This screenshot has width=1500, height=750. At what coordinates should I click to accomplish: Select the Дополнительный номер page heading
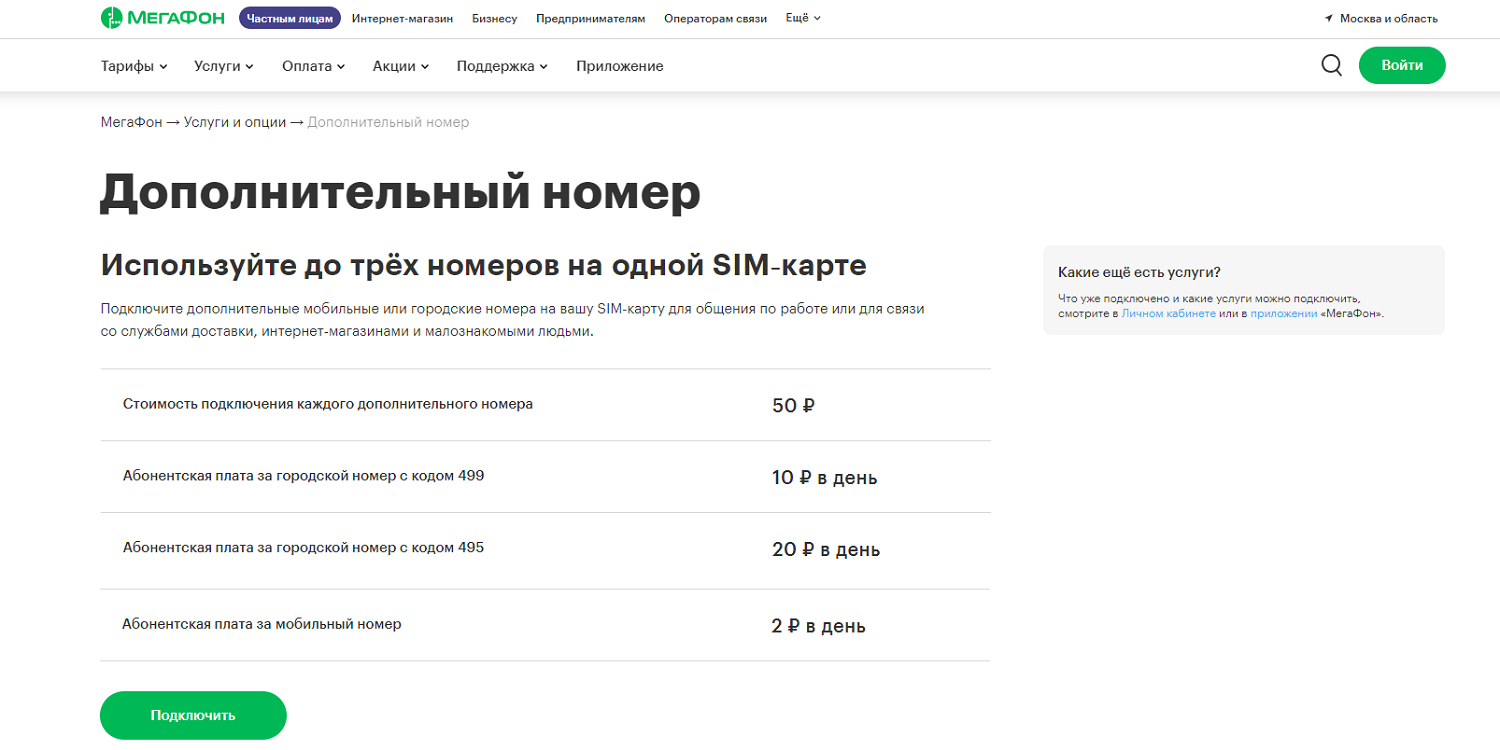click(x=400, y=193)
